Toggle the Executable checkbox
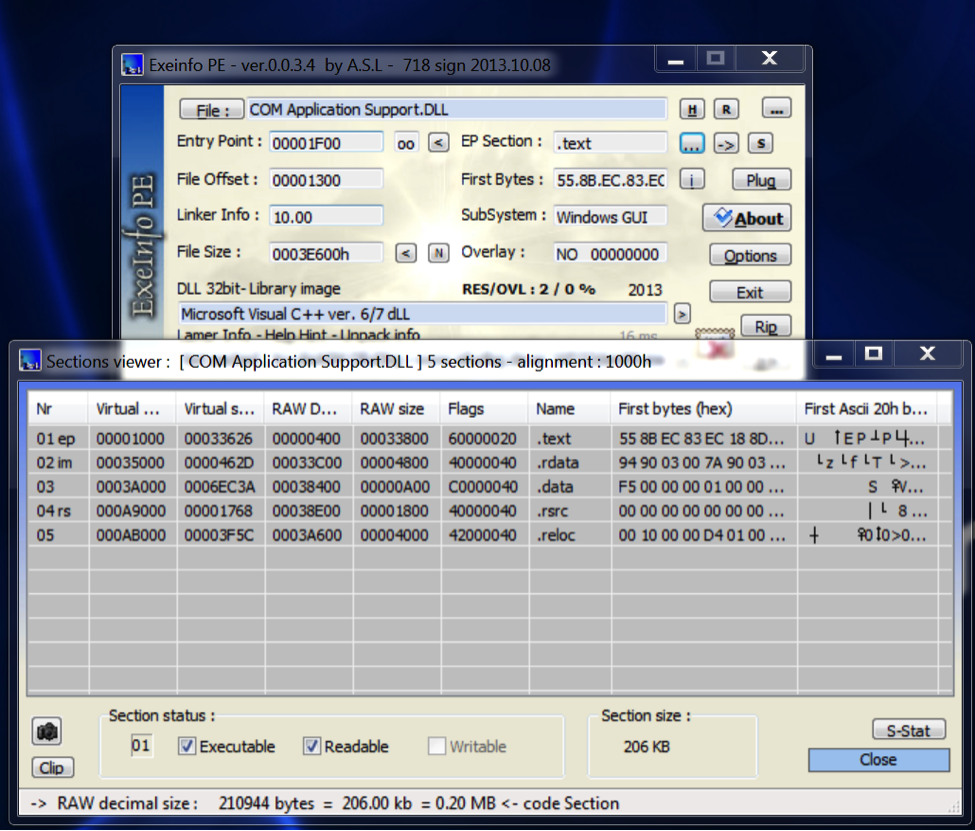The image size is (975, 831). tap(187, 746)
